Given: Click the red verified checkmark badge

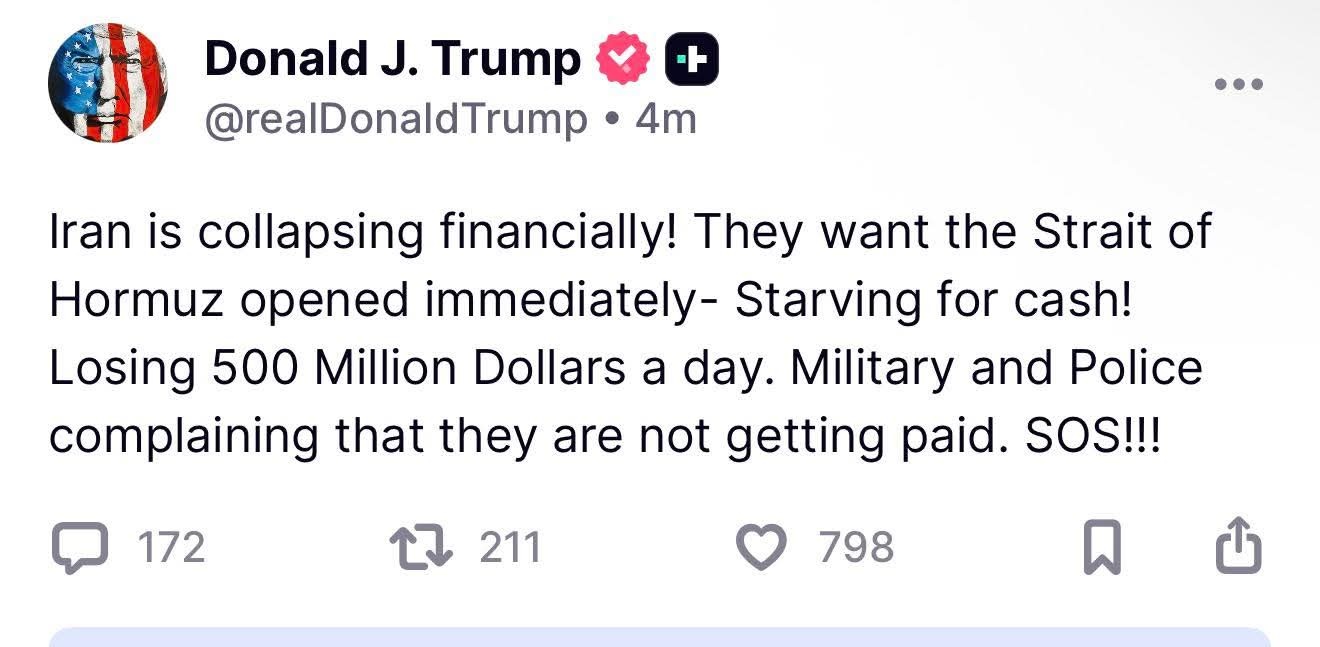Looking at the screenshot, I should click(624, 60).
